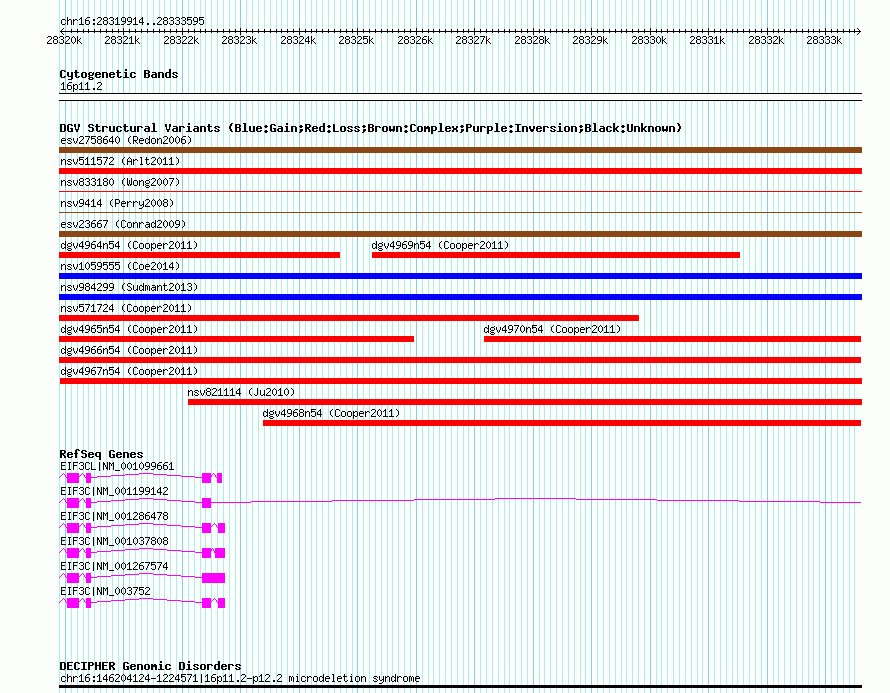The image size is (890, 693).
Task: Click the 28320k ruler tick label
Action: click(64, 40)
